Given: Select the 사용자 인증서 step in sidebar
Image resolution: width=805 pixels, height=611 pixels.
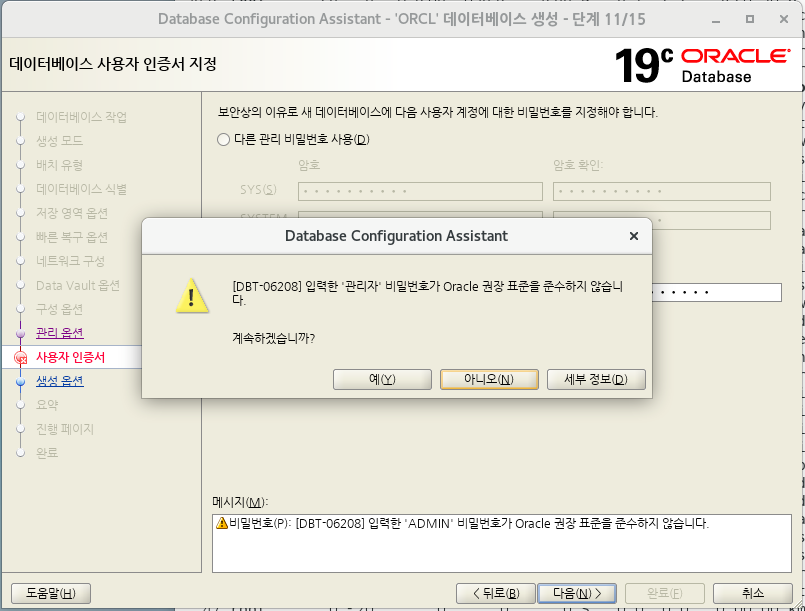Looking at the screenshot, I should 70,357.
